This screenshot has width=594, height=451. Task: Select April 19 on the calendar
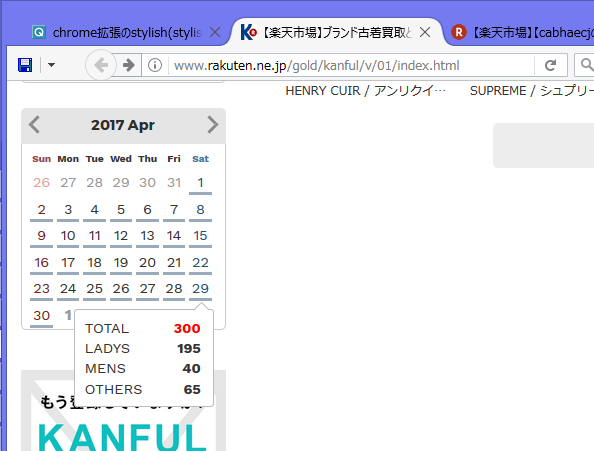click(x=121, y=263)
